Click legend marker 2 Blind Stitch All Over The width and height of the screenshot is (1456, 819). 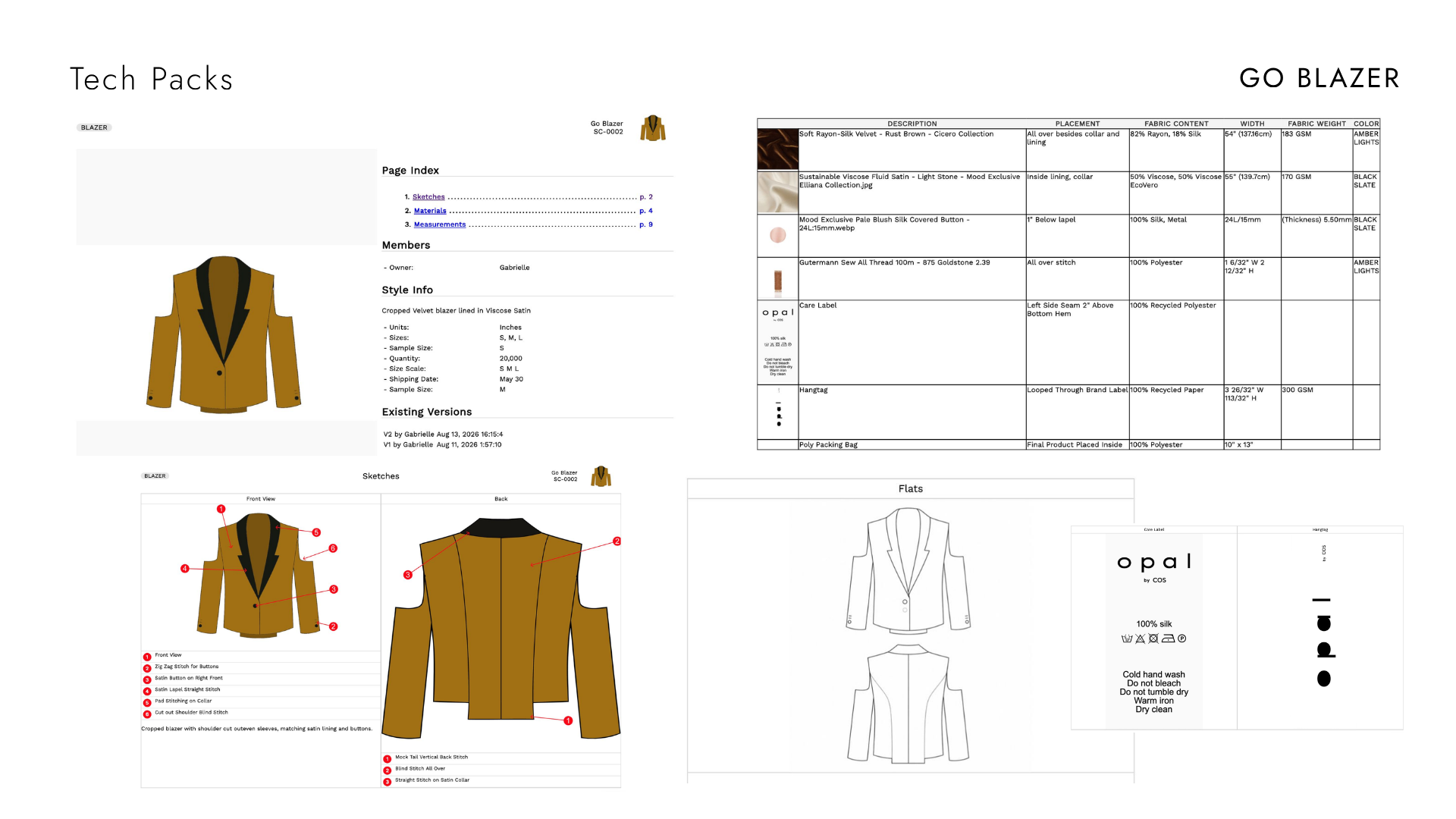point(388,770)
